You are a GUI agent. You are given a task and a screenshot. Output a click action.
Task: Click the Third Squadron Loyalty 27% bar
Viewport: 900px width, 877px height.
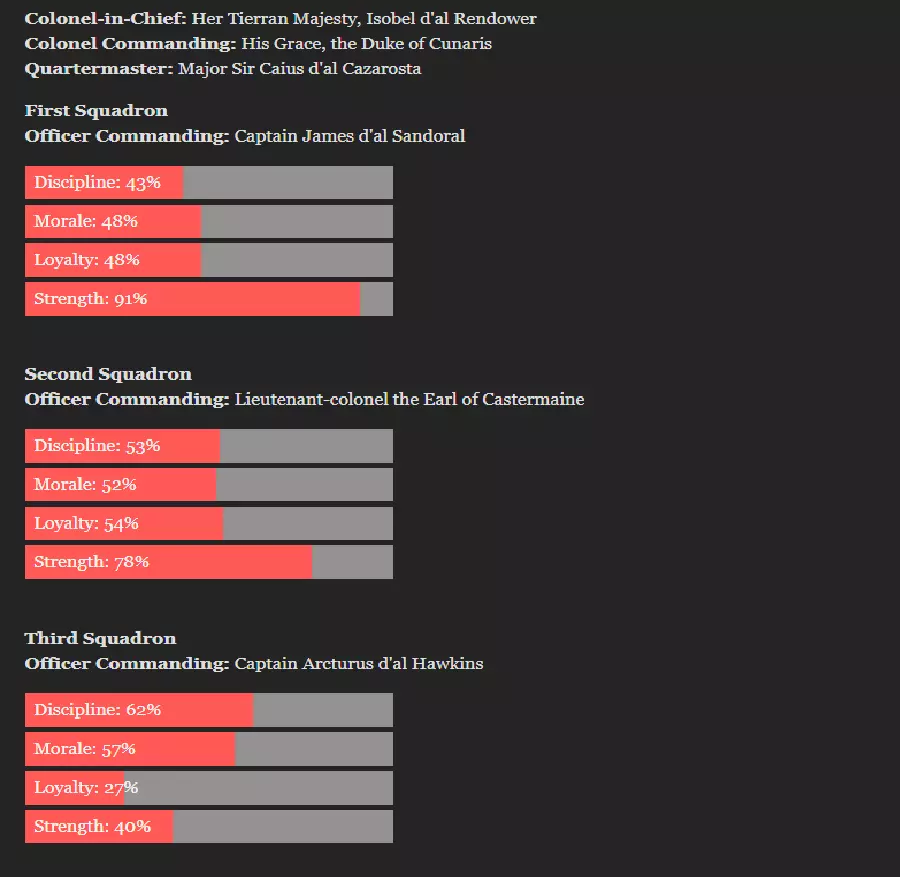tap(208, 788)
